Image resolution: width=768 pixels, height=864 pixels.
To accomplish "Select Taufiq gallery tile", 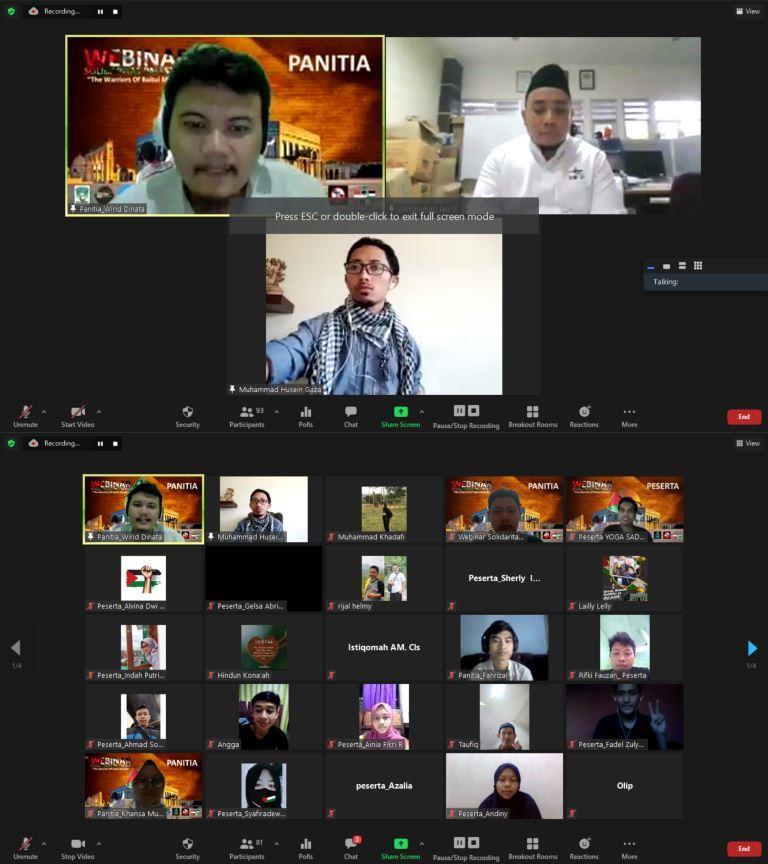I will click(x=504, y=717).
